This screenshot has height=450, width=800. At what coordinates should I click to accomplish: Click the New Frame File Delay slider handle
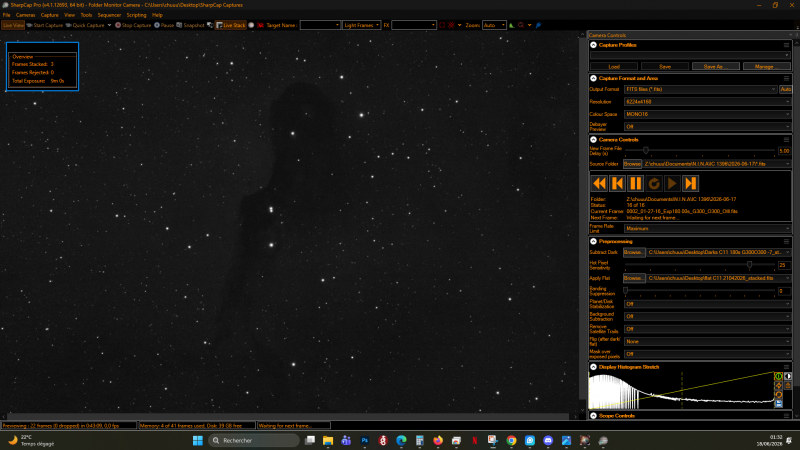click(x=646, y=150)
